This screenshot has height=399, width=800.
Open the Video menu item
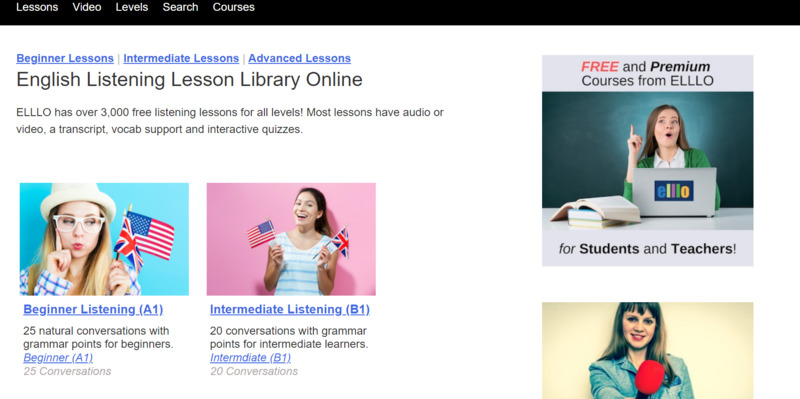pos(87,8)
